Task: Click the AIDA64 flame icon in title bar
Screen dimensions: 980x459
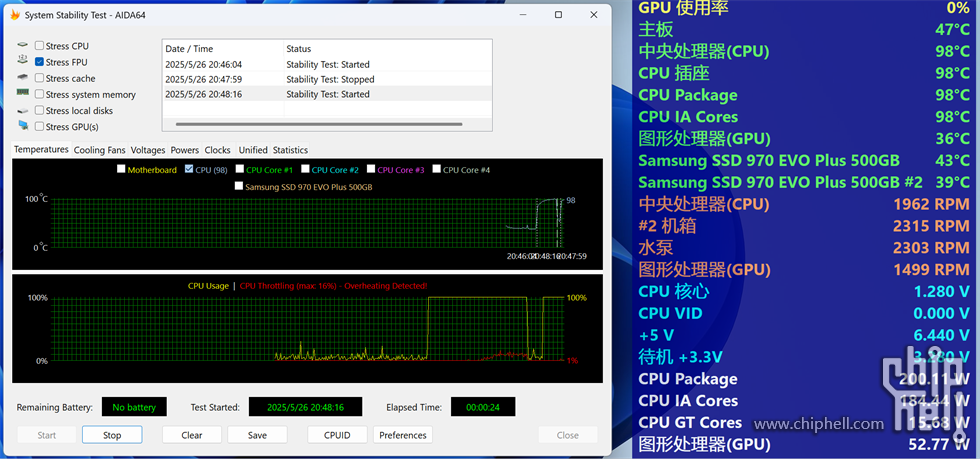Action: point(15,15)
